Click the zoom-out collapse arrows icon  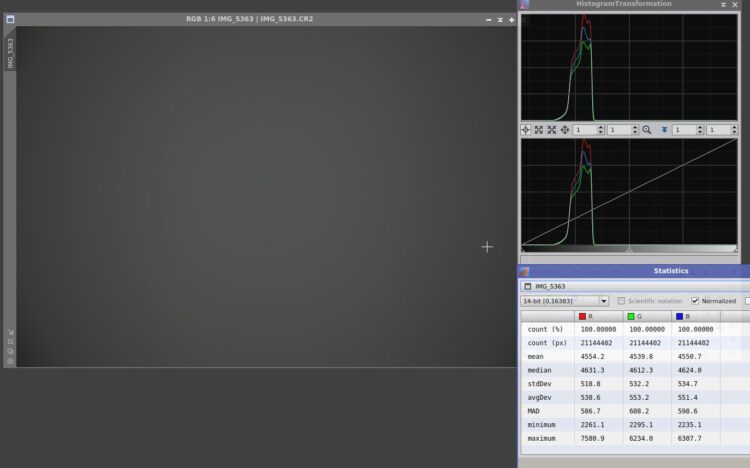point(551,130)
